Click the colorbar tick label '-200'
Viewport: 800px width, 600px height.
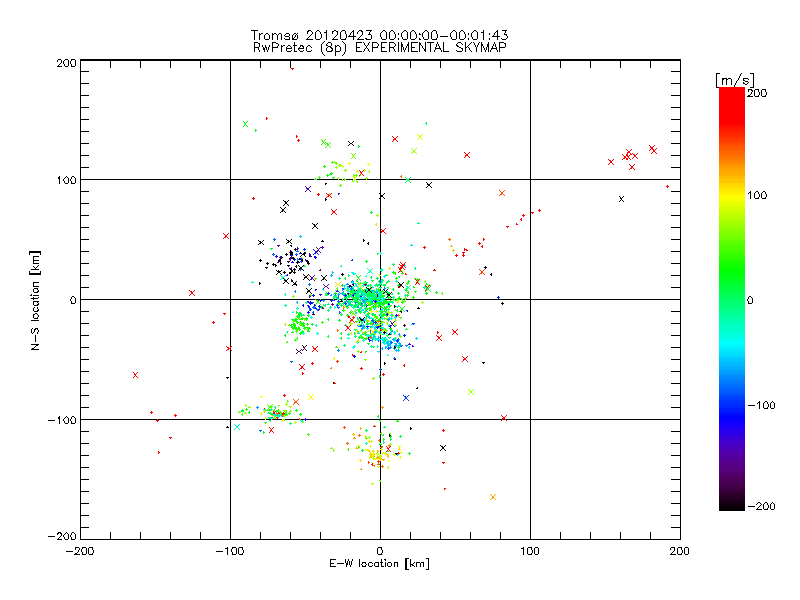click(x=761, y=506)
